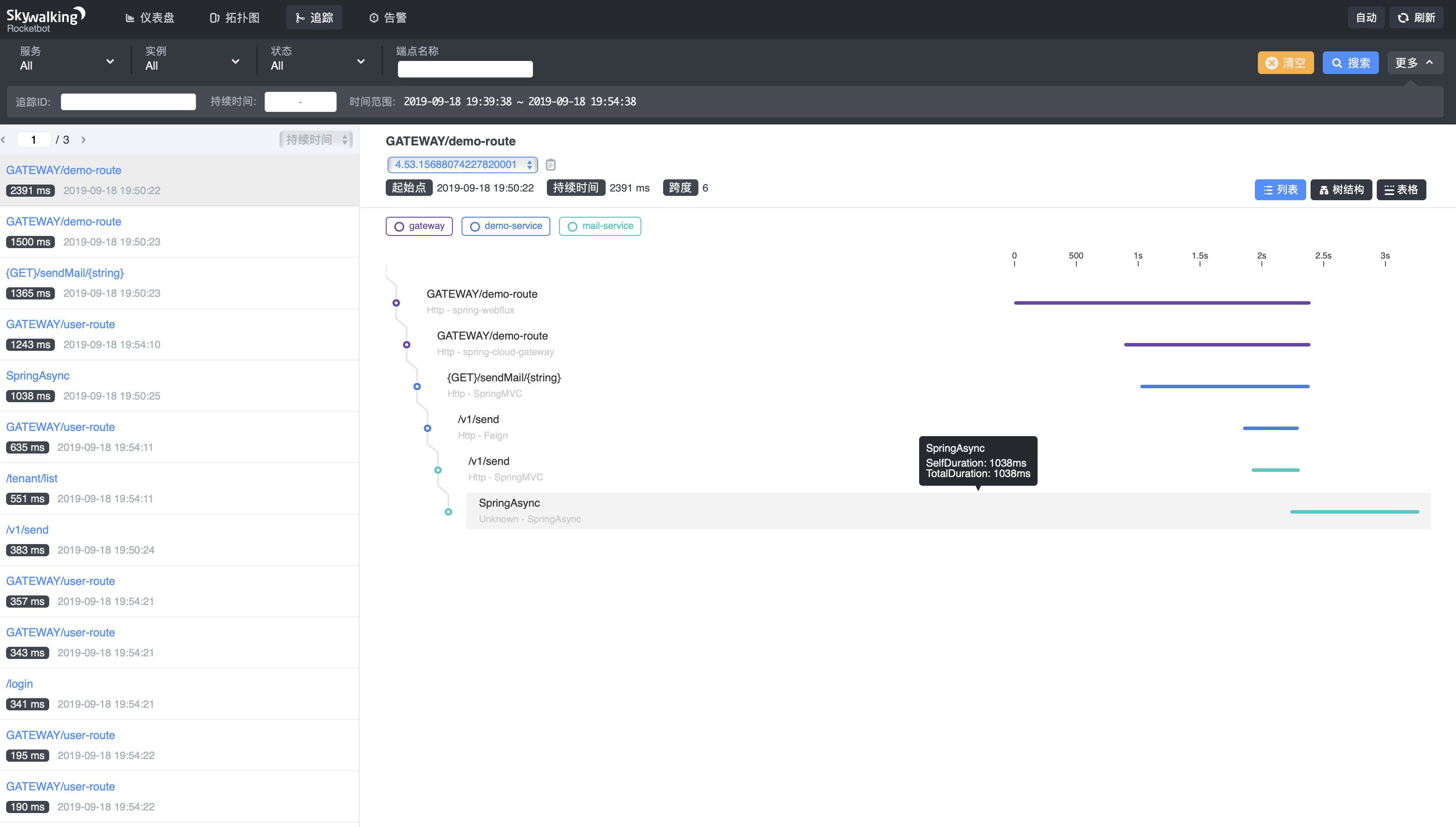This screenshot has width=1456, height=827.
Task: Click the 追踪ID input field
Action: pos(128,102)
